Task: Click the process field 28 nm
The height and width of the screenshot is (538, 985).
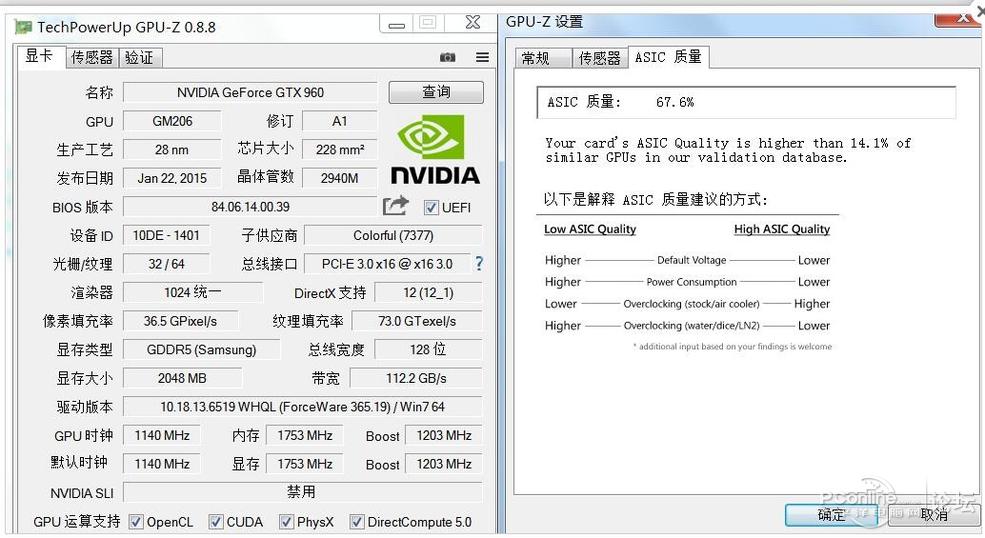Action: tap(172, 150)
